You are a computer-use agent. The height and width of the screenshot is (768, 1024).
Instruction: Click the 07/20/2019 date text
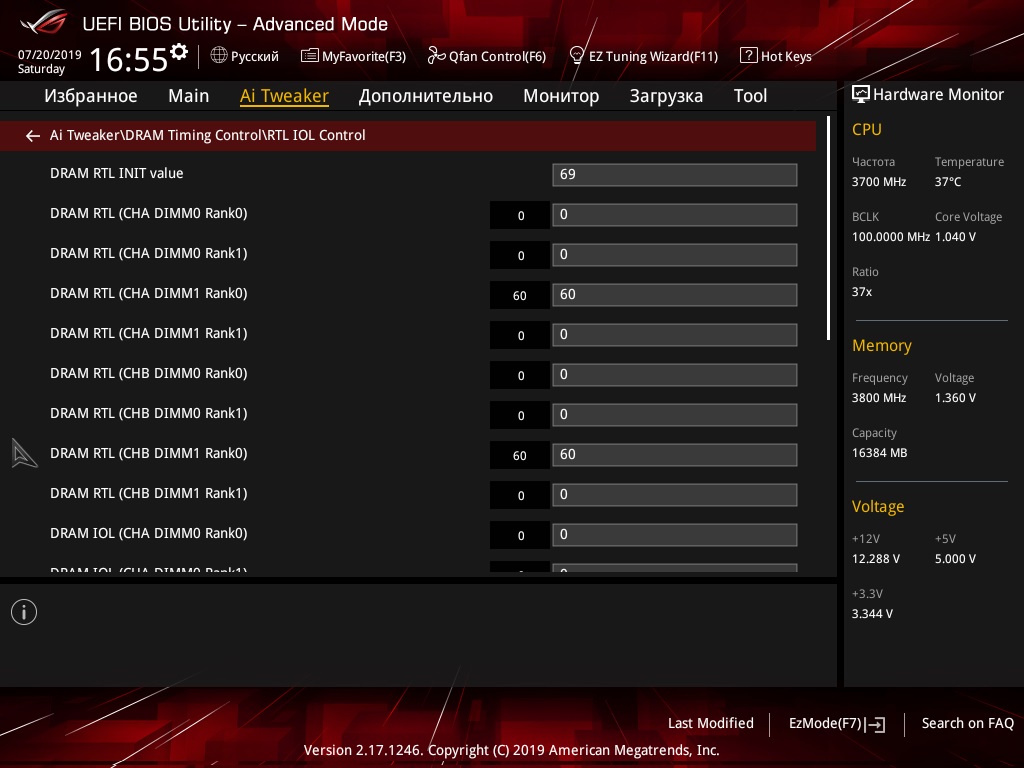tap(50, 55)
